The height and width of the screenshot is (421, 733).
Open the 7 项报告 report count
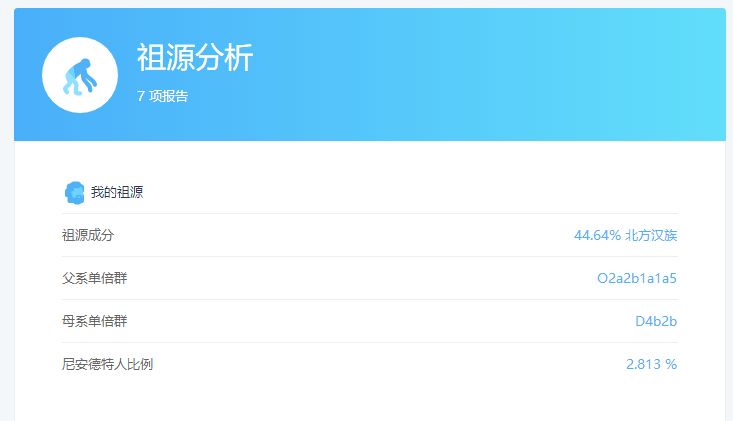point(163,96)
